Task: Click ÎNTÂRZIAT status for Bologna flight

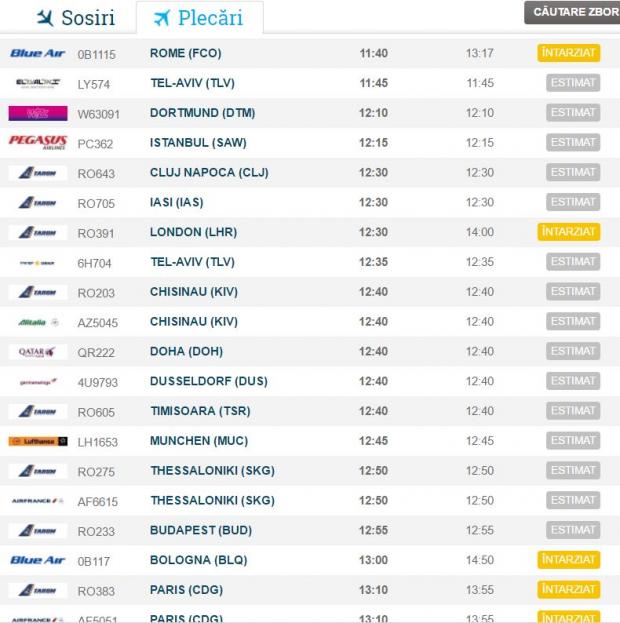Action: click(x=568, y=560)
